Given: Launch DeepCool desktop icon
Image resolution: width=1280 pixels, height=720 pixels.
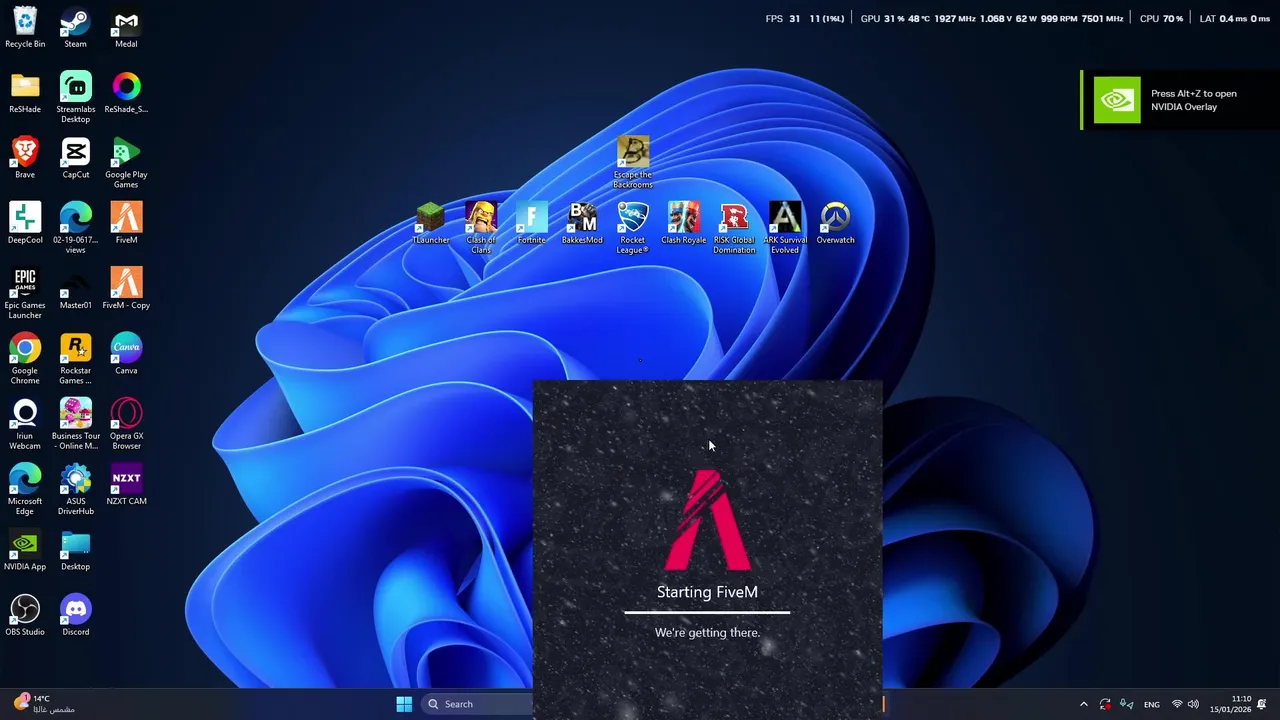Looking at the screenshot, I should 25,222.
